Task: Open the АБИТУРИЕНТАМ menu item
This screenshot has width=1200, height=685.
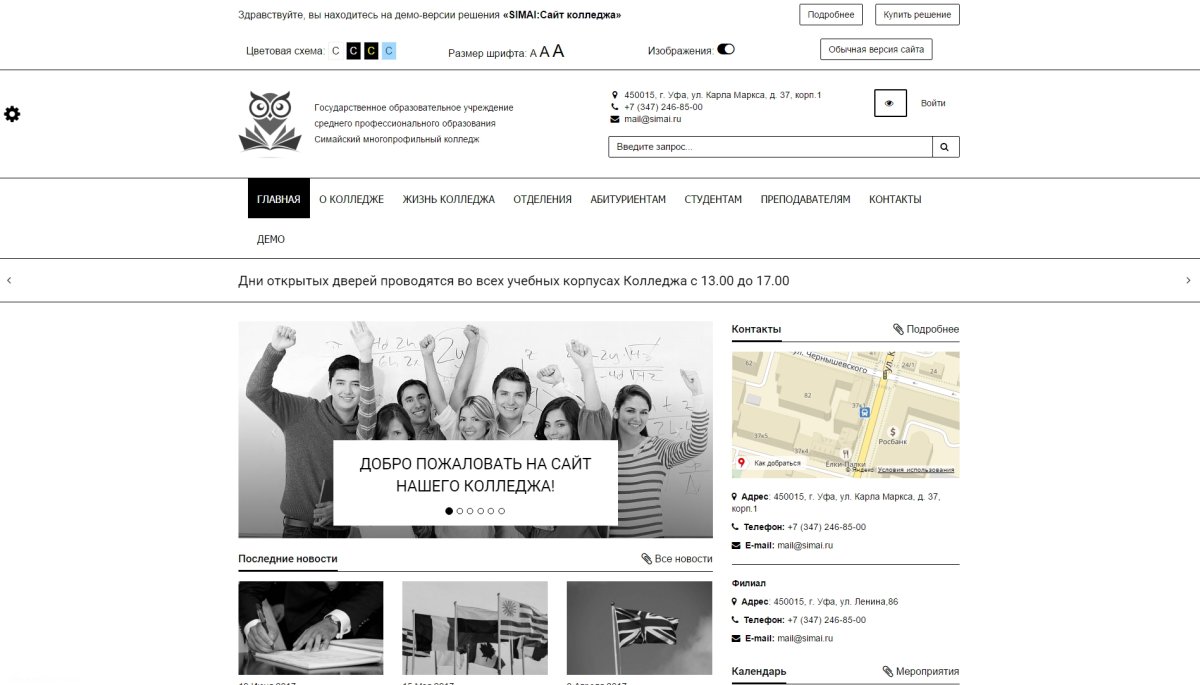Action: tap(628, 199)
